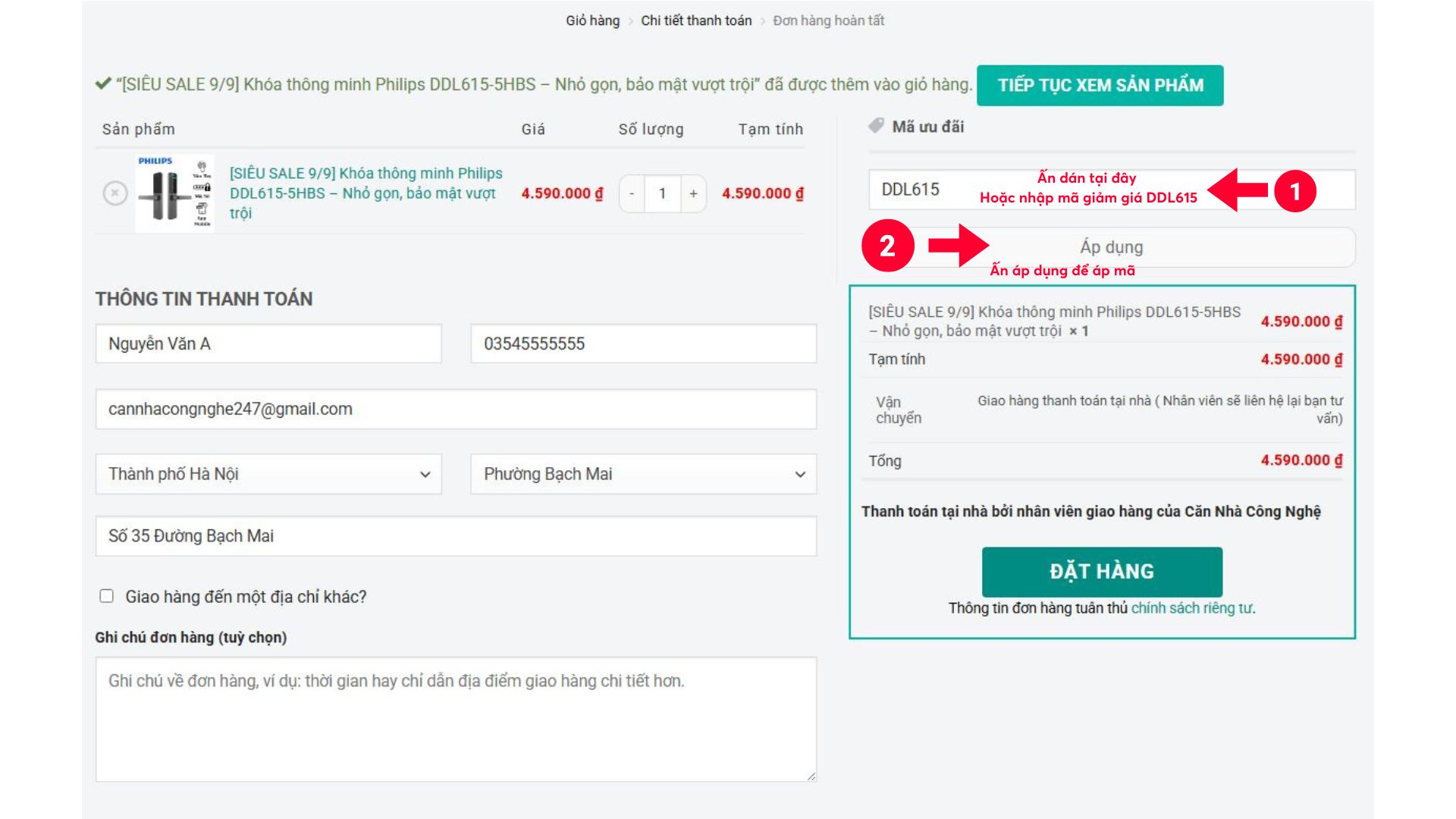Viewport: 1456px width, 819px height.
Task: Click the Giá column header
Action: click(533, 129)
